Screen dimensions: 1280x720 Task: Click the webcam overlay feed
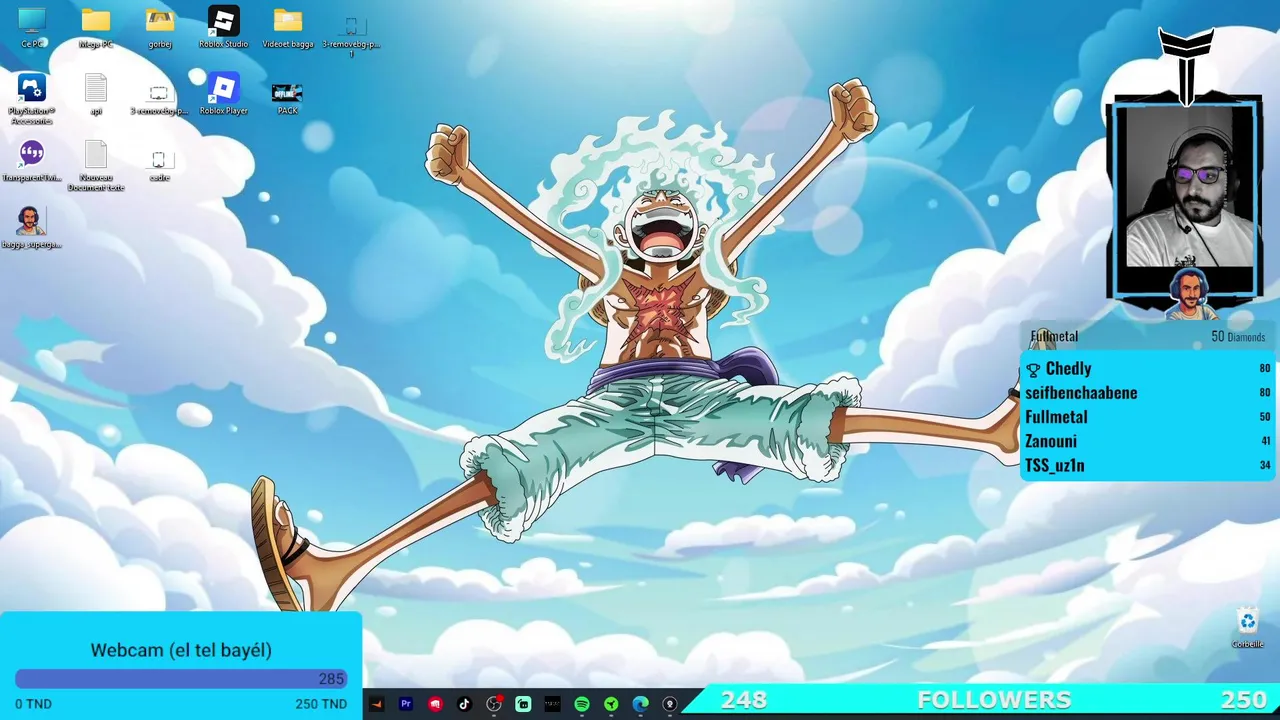[1189, 186]
